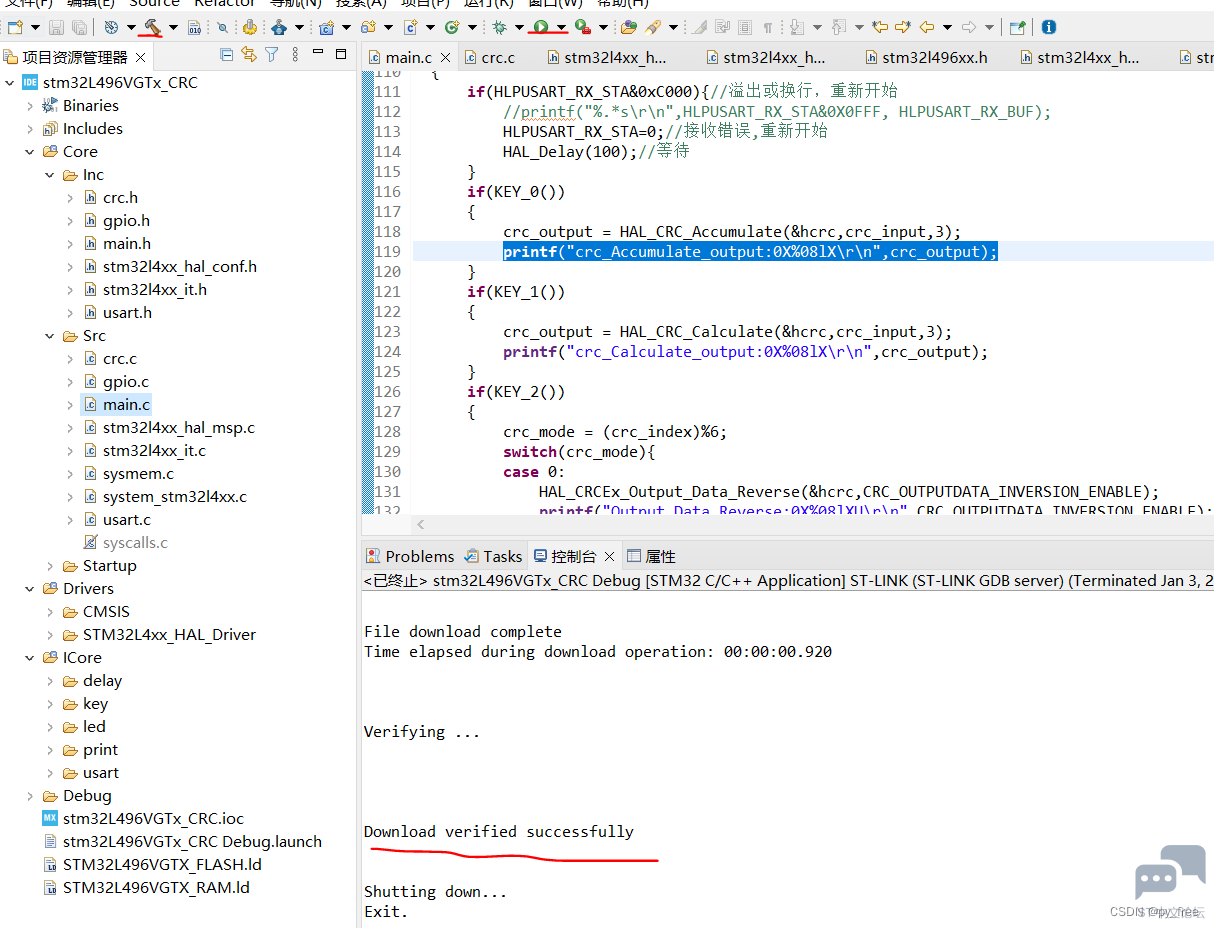
Task: Open the dropdown arrow next to Run button
Action: tap(562, 28)
